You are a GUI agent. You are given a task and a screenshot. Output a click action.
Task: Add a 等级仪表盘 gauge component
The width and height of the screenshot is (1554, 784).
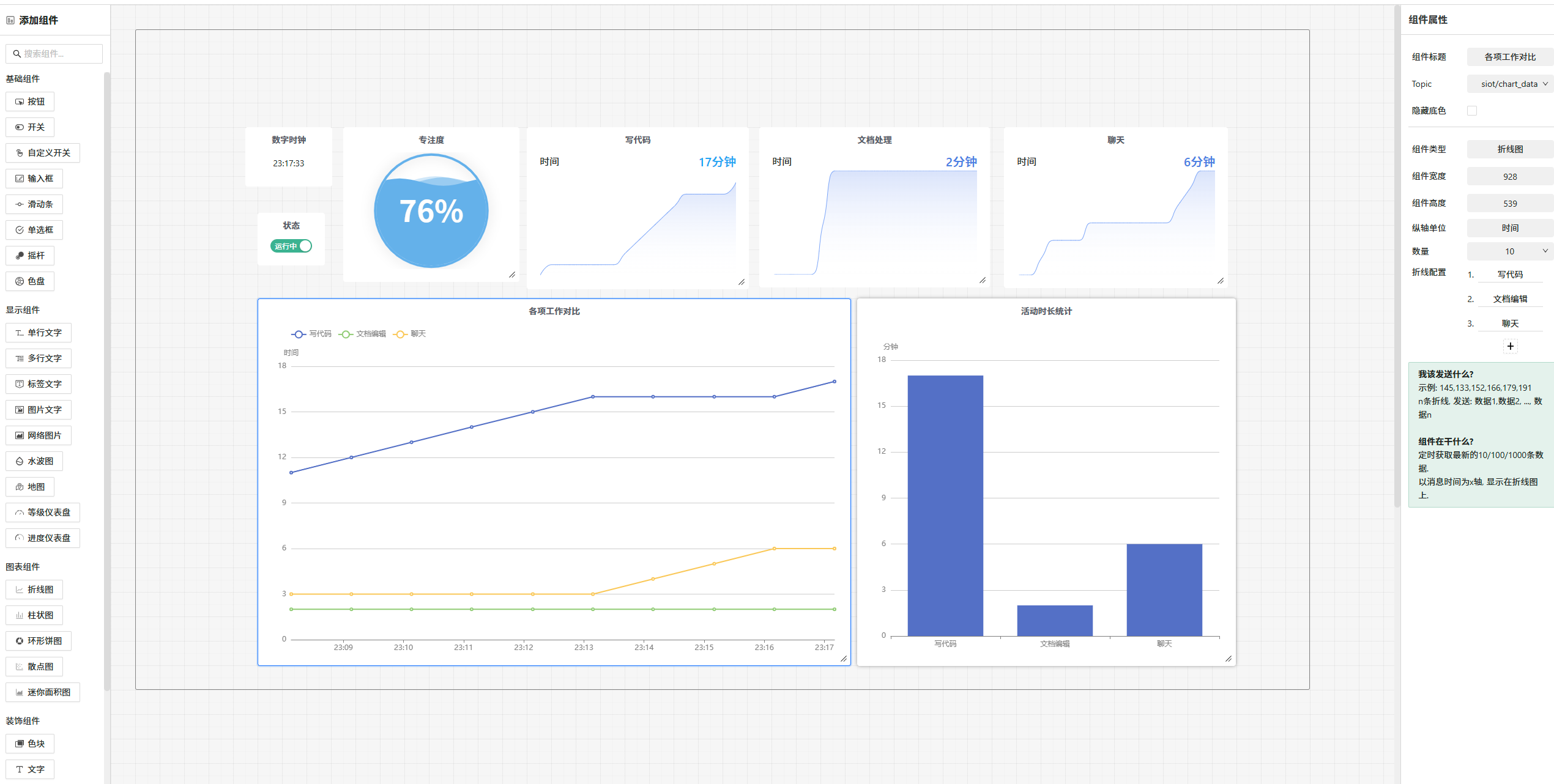tap(43, 512)
